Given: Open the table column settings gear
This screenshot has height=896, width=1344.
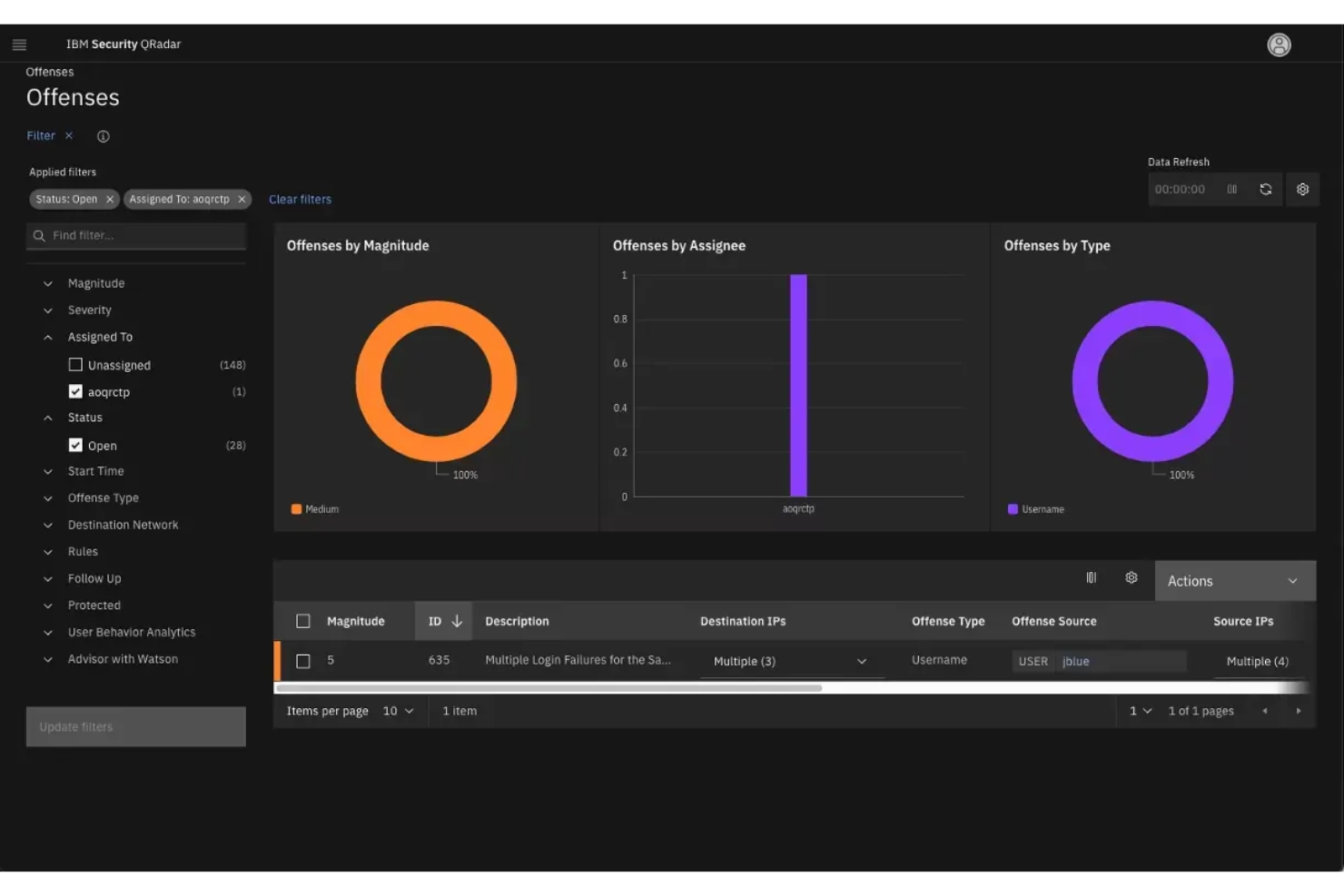Looking at the screenshot, I should [1132, 577].
